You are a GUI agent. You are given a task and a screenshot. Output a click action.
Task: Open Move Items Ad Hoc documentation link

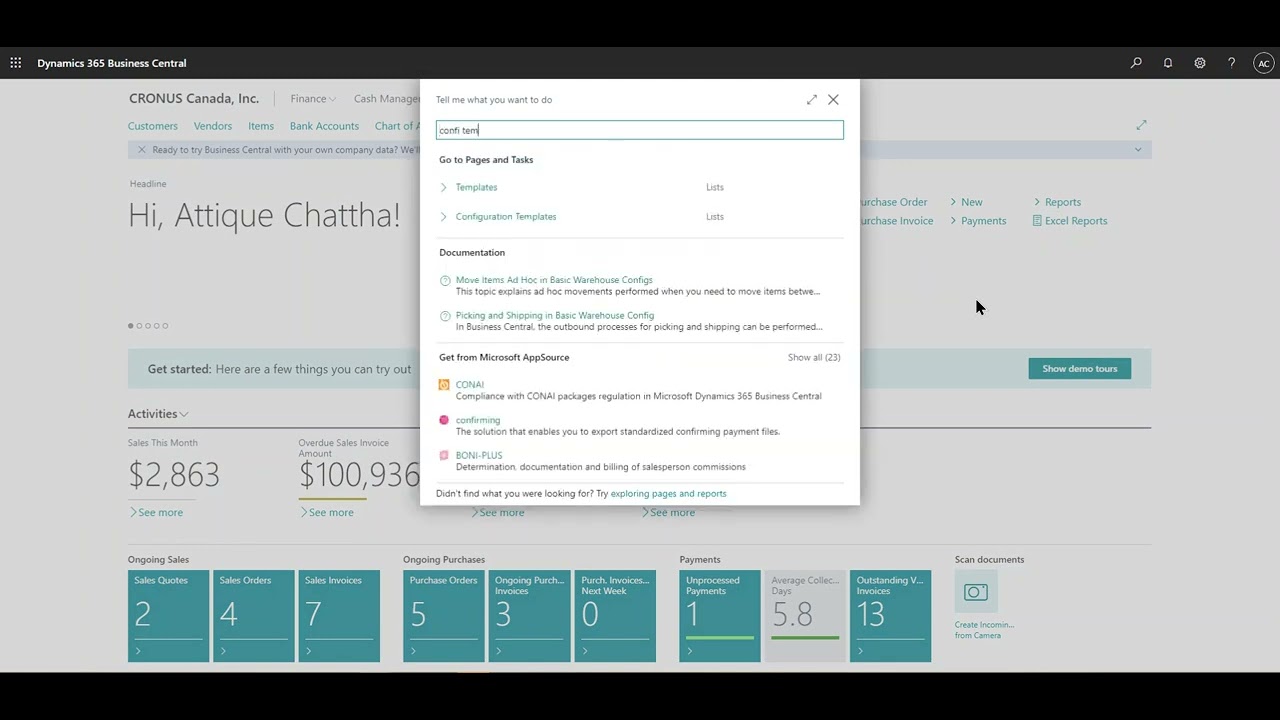(x=554, y=280)
